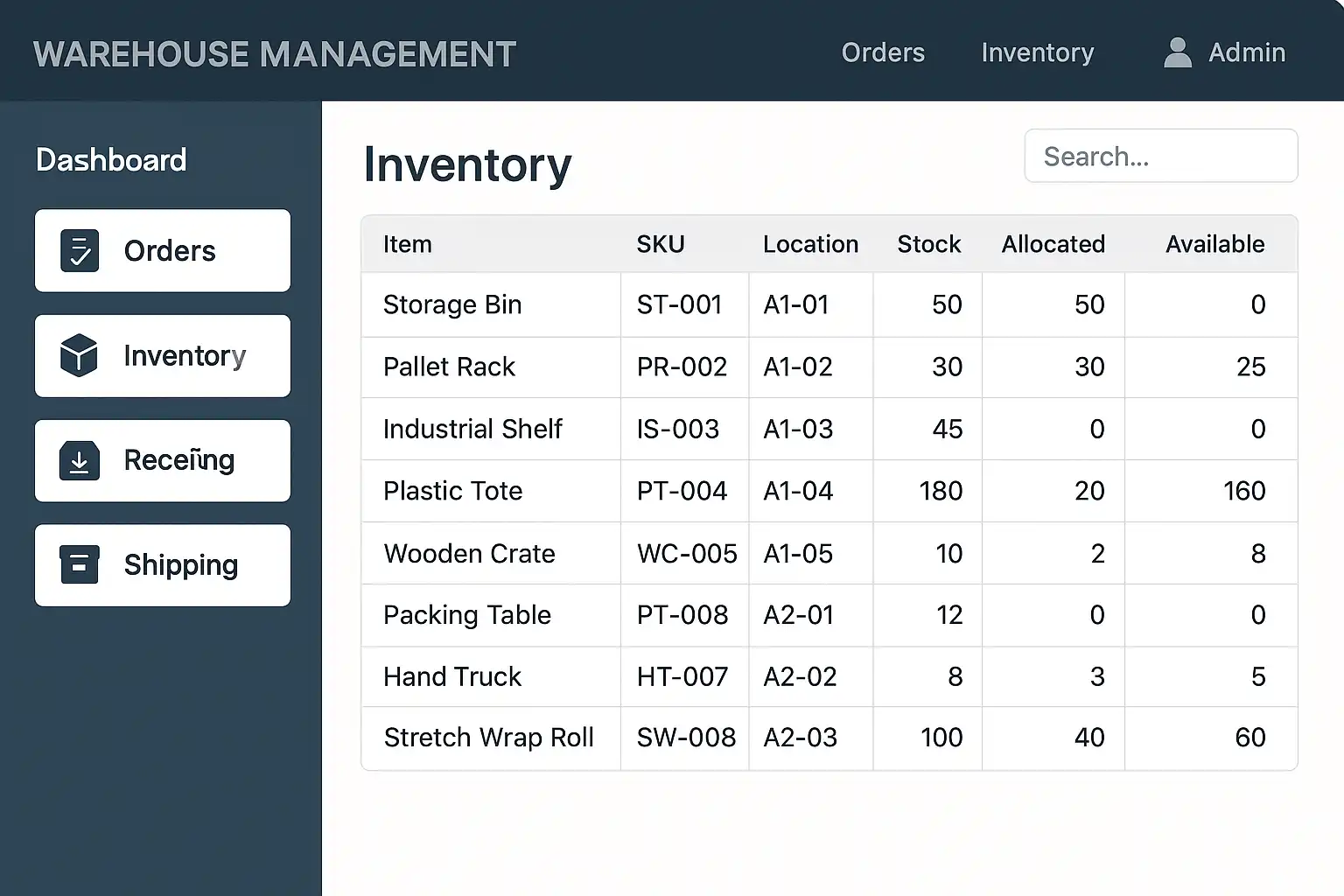Select the Shipping sidebar button

click(163, 565)
